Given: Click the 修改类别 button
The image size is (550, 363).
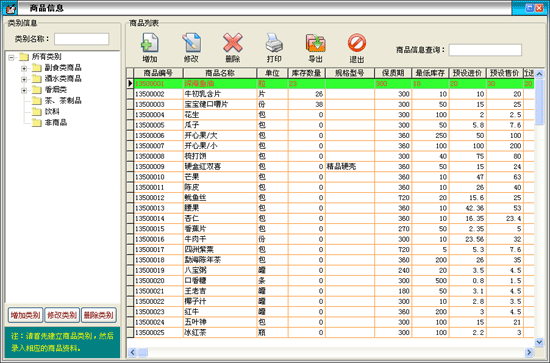Looking at the screenshot, I should coord(62,315).
